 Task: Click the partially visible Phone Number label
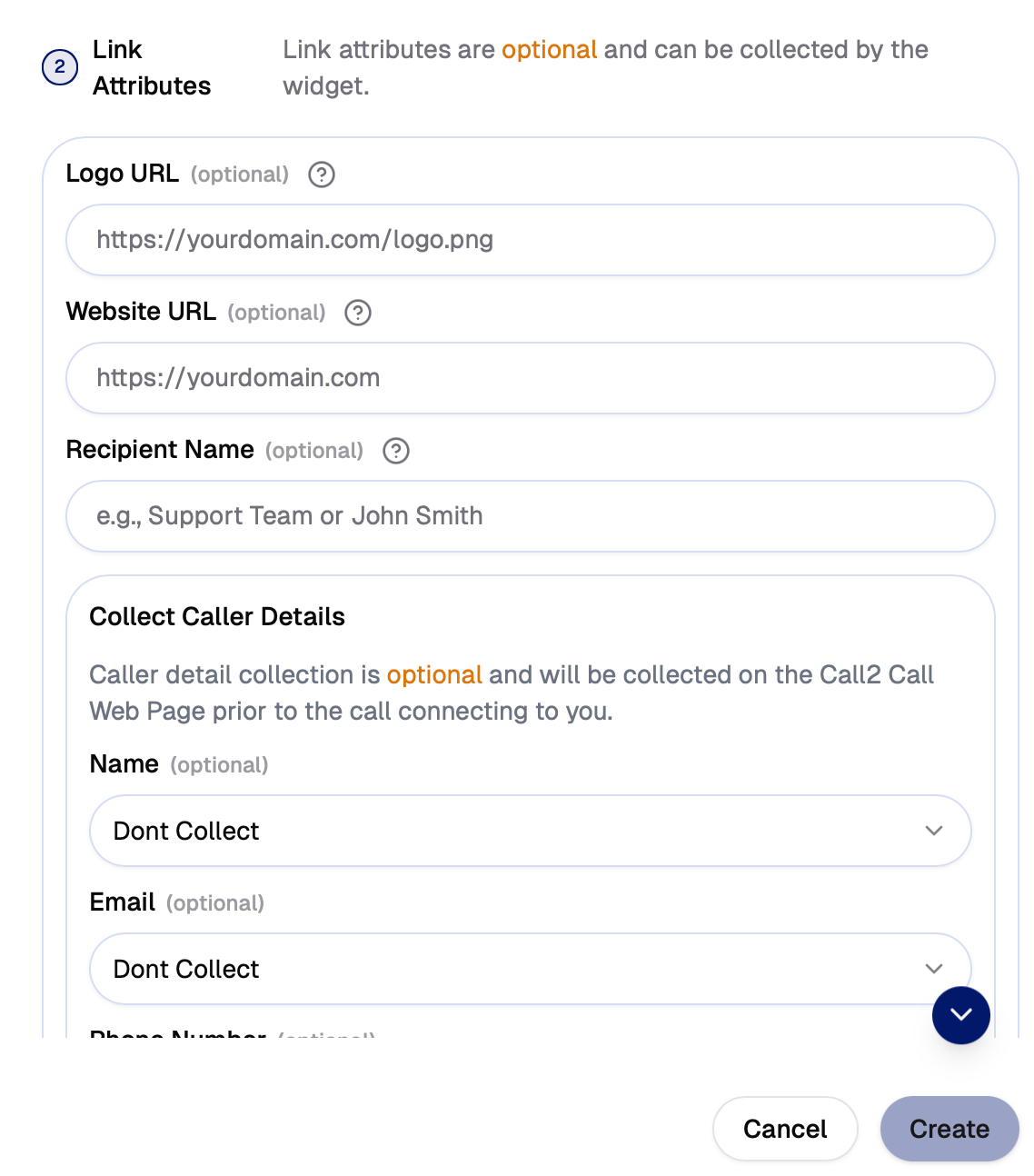tap(178, 1034)
